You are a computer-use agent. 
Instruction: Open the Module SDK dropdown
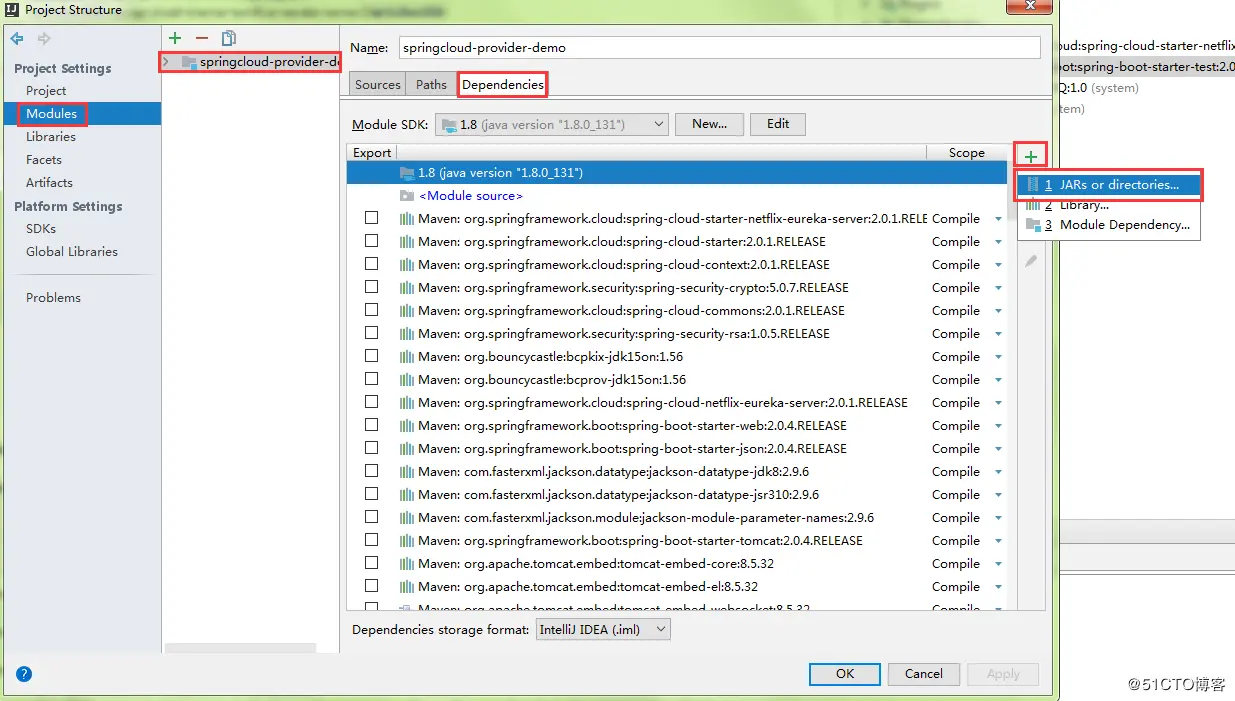point(551,125)
